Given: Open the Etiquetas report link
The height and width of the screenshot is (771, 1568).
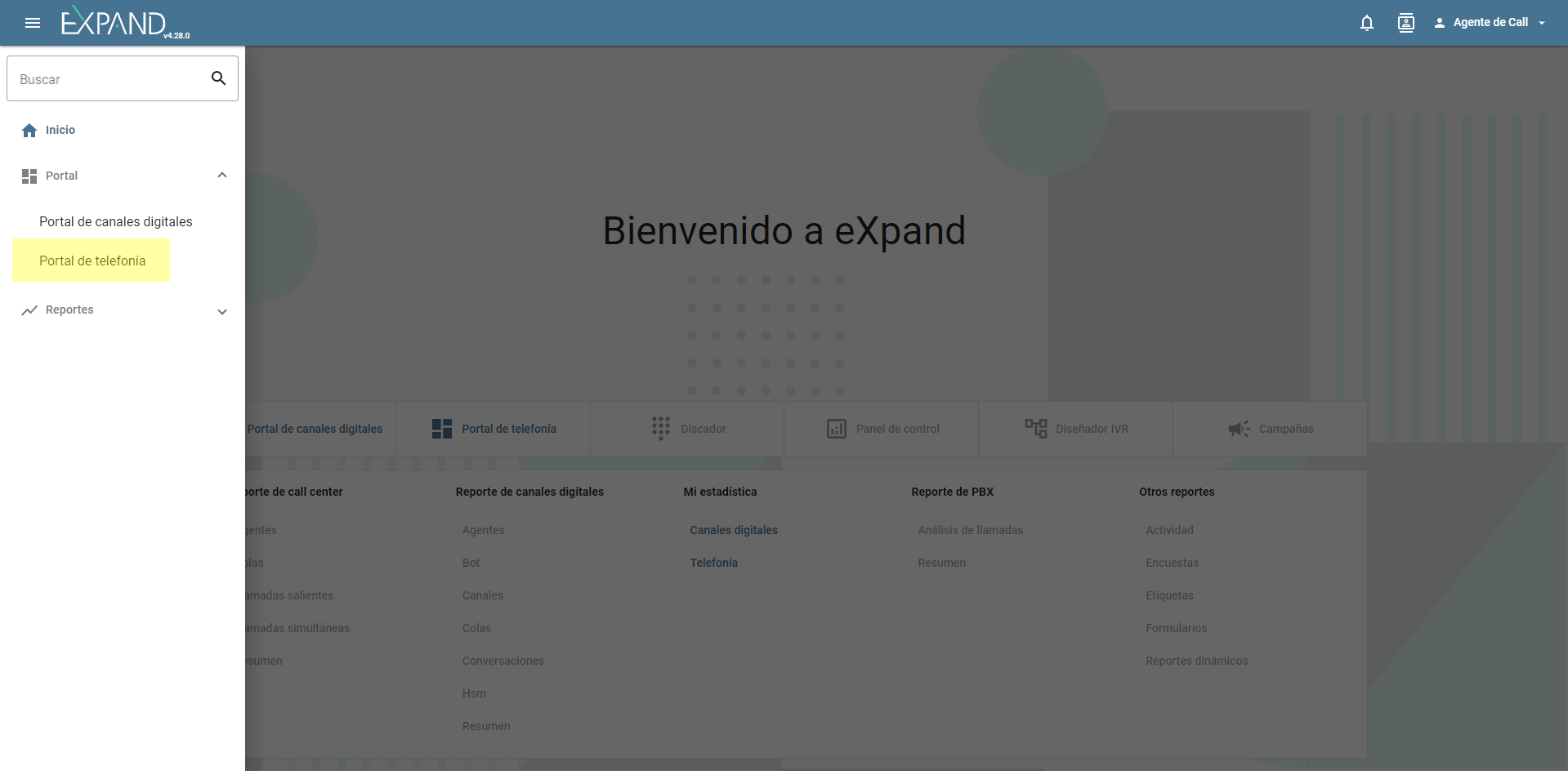Looking at the screenshot, I should tap(1170, 595).
